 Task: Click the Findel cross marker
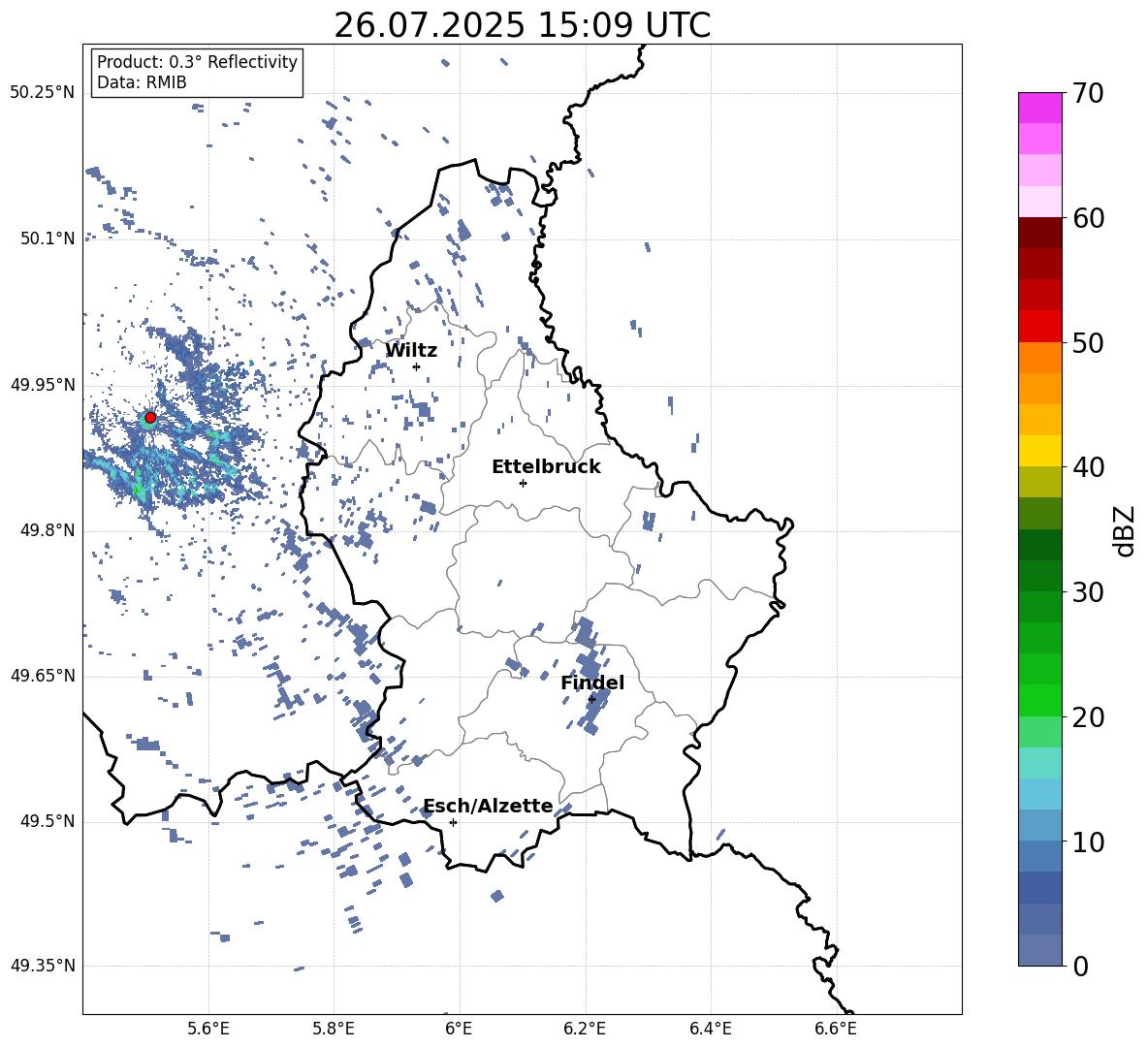click(591, 700)
